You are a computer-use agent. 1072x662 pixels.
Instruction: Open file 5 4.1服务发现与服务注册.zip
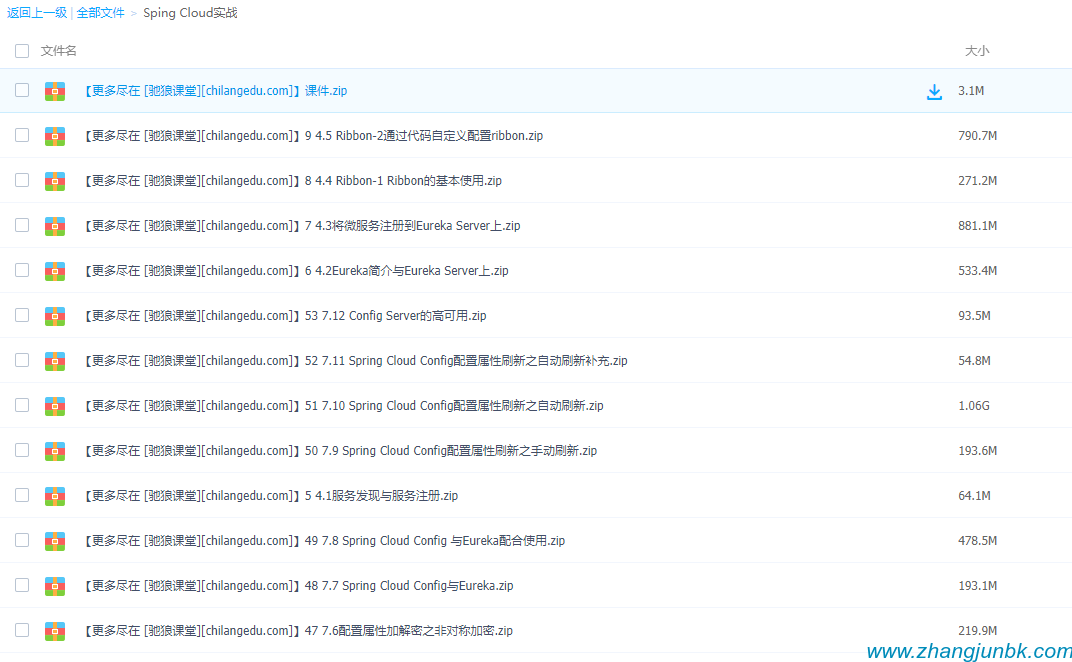coord(271,496)
